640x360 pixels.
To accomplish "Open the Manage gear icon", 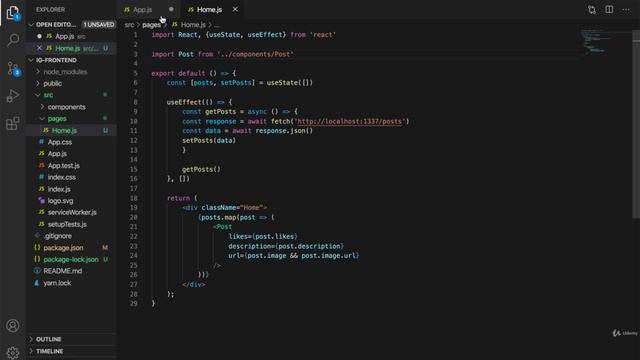I will [13, 352].
